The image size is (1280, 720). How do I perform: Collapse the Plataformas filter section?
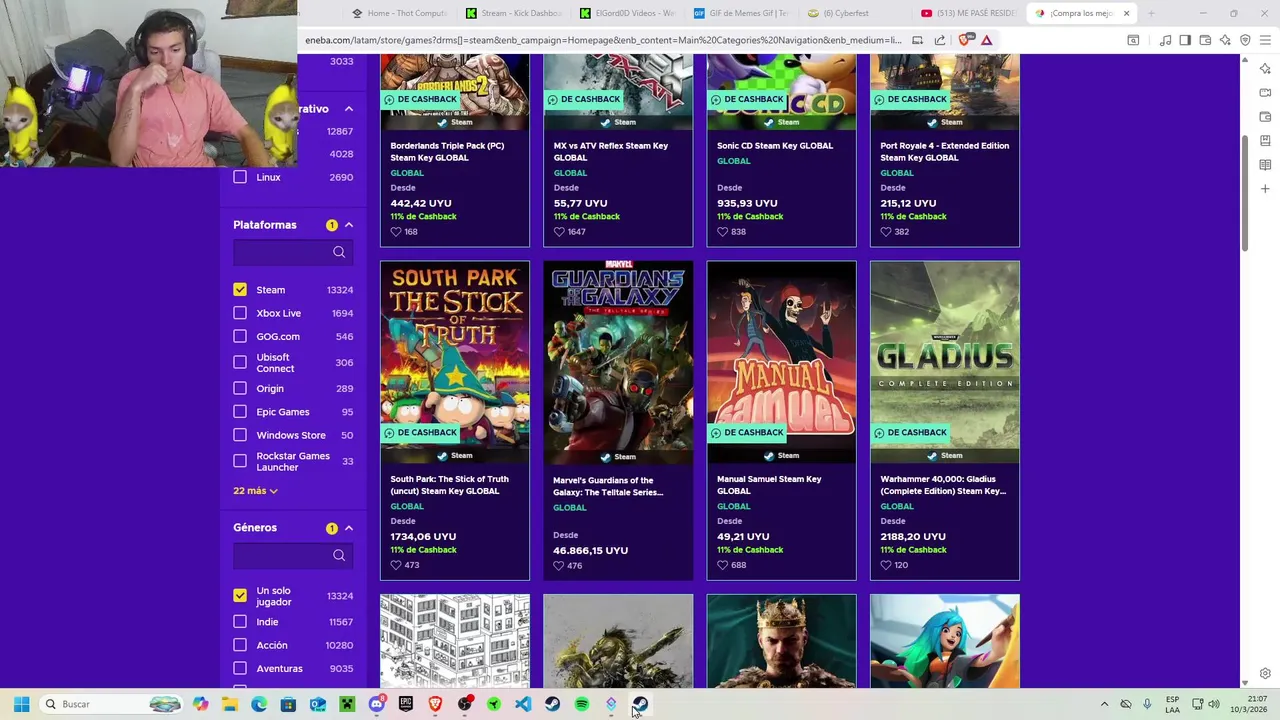pyautogui.click(x=349, y=225)
